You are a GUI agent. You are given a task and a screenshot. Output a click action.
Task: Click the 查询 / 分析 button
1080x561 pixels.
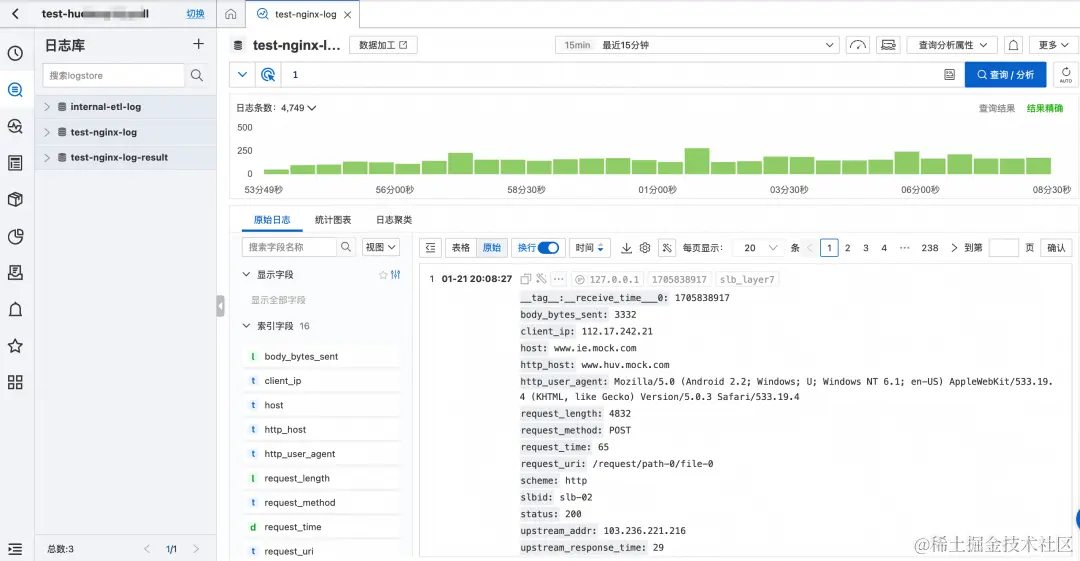click(x=1005, y=74)
